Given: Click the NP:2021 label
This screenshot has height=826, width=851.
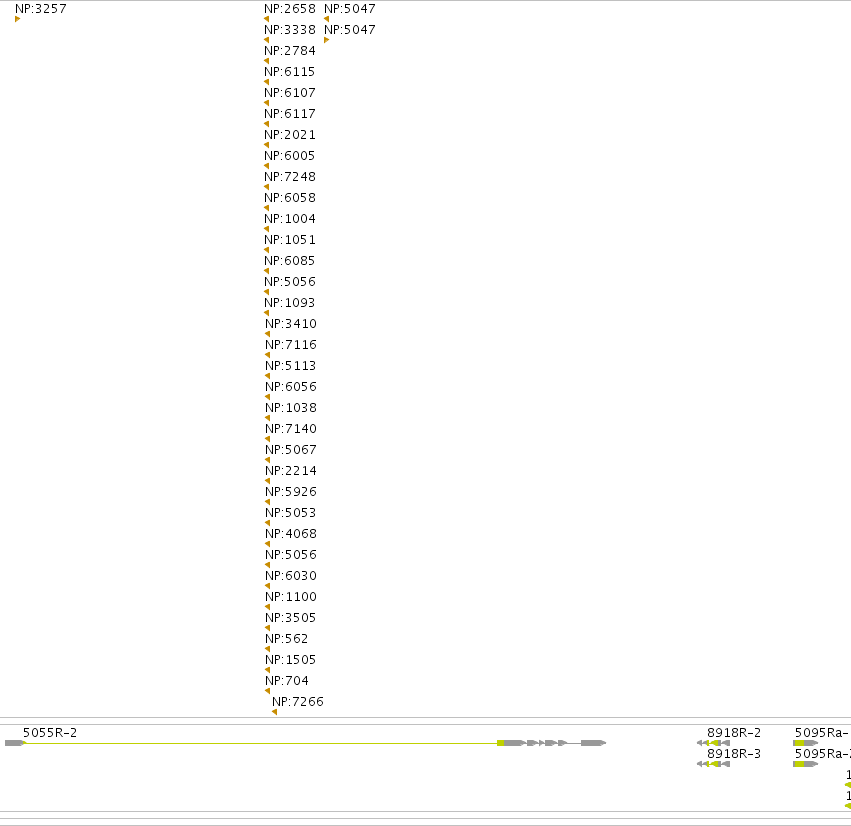Looking at the screenshot, I should pos(290,135).
